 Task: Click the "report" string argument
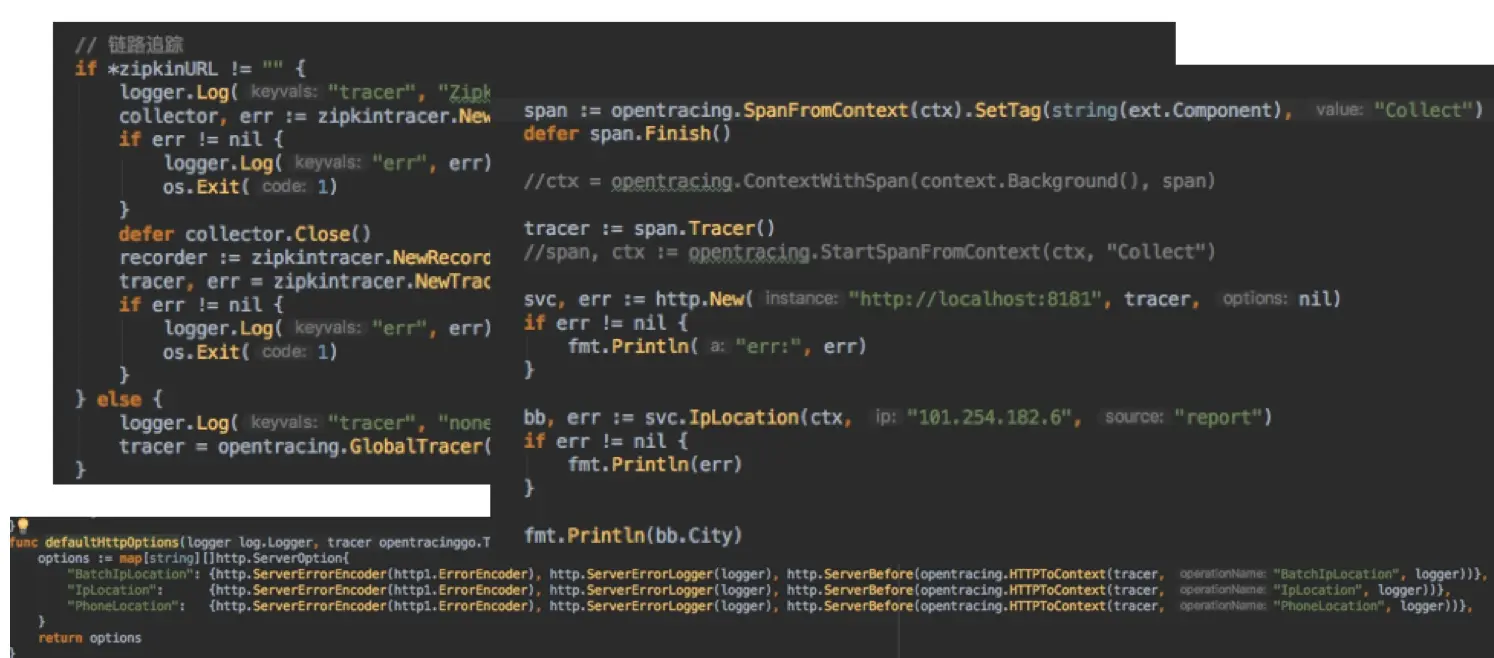point(1217,417)
